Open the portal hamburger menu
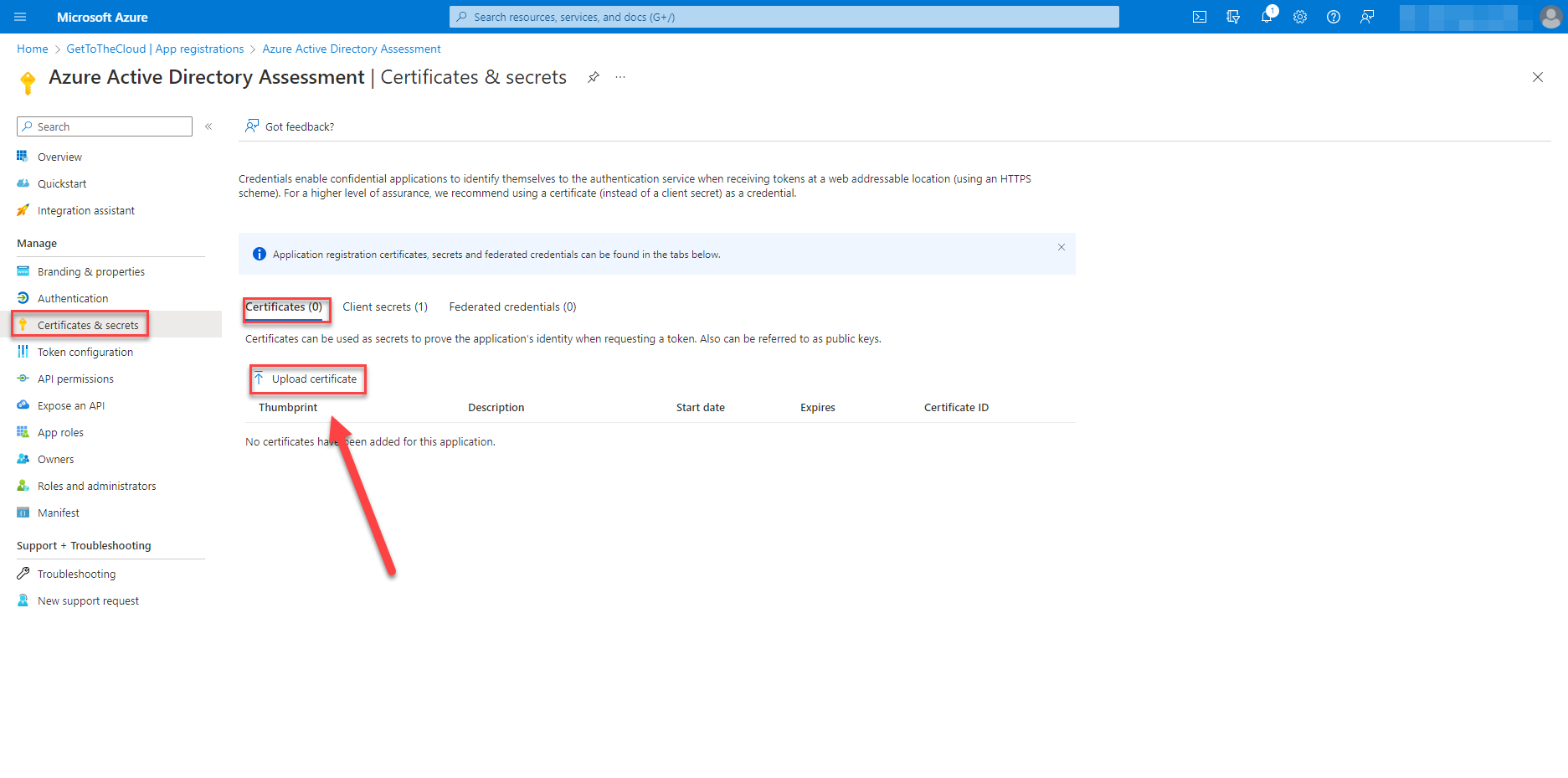The image size is (1568, 778). pos(21,17)
